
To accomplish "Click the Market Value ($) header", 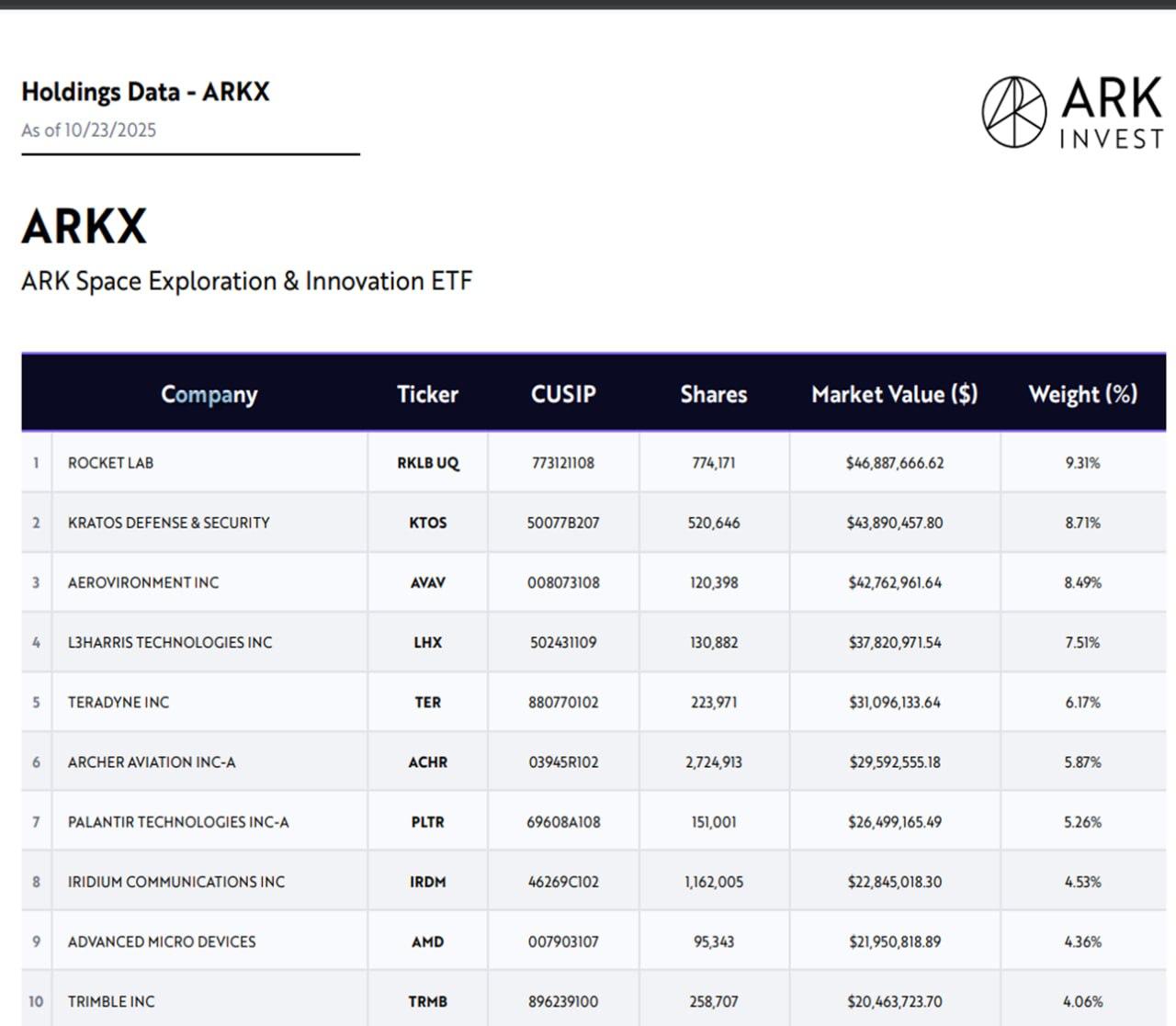I will click(x=894, y=394).
